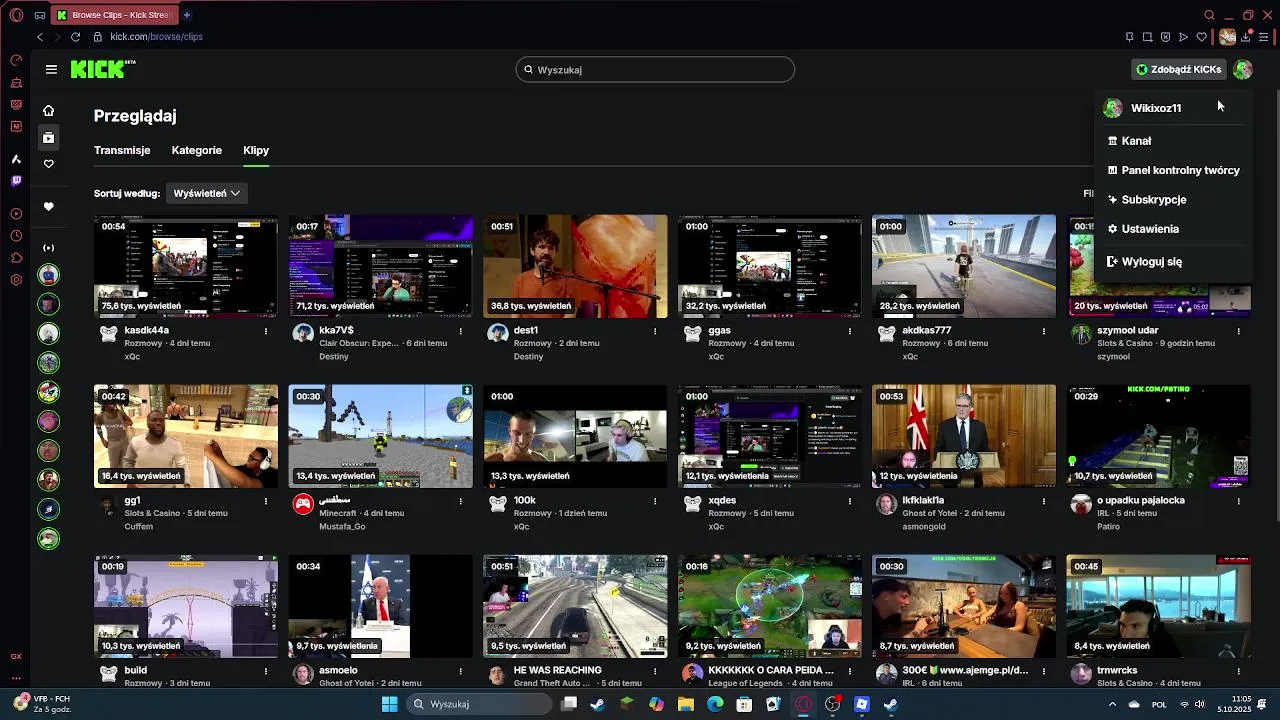Open options menu for kasdk44a clip
The height and width of the screenshot is (720, 1280).
[x=266, y=330]
